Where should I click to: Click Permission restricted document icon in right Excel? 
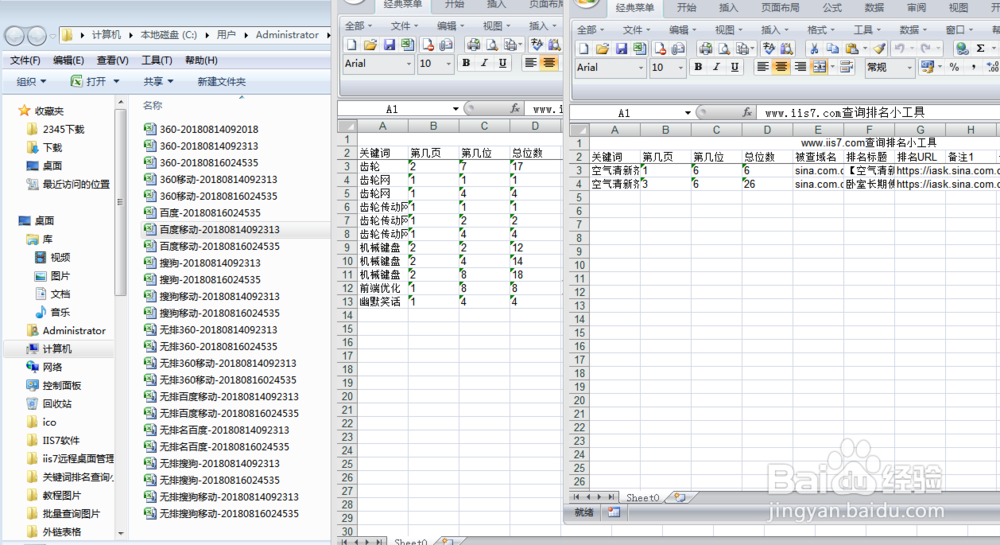660,48
